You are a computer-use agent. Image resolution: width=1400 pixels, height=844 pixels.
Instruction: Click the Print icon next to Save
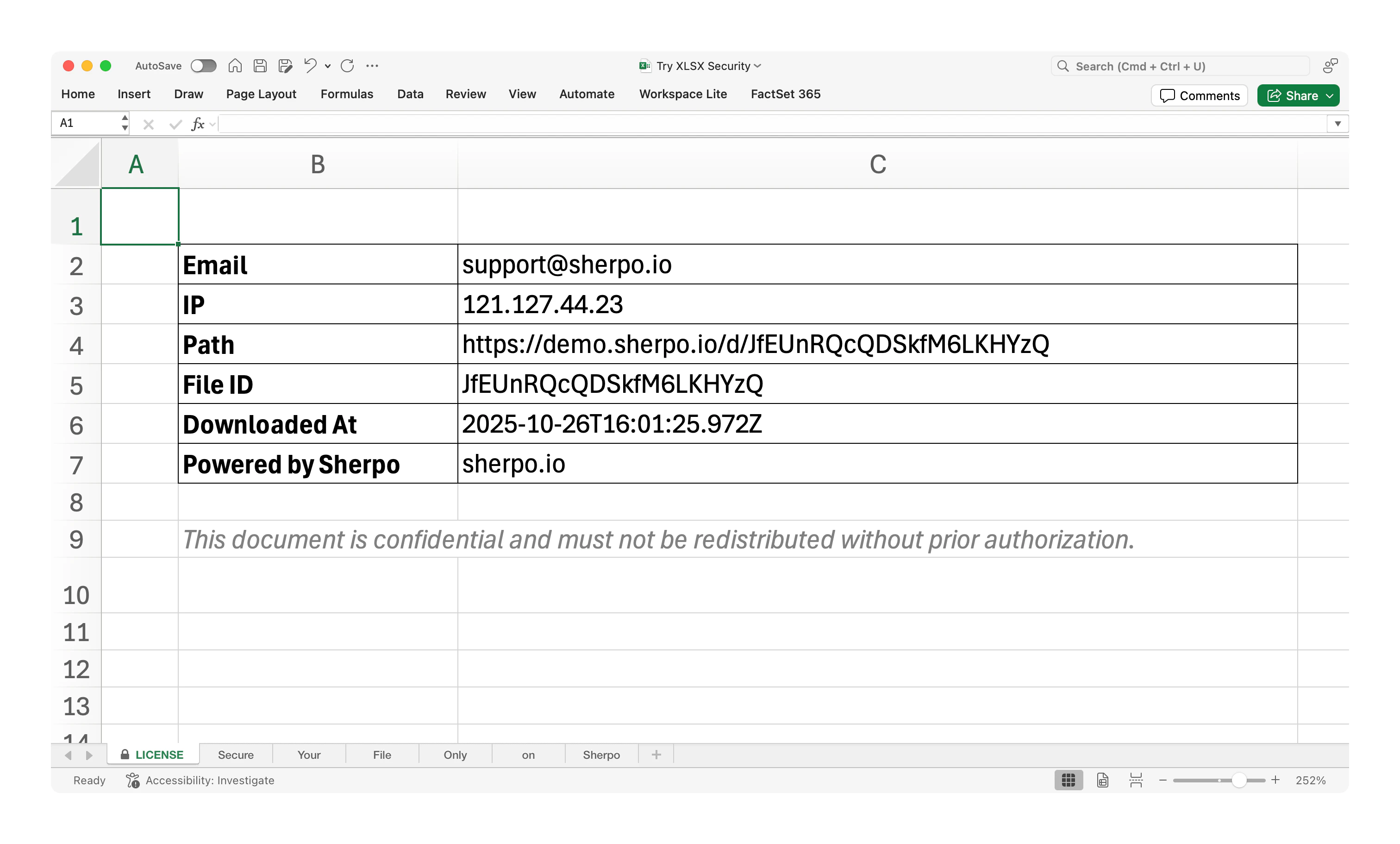(x=285, y=66)
